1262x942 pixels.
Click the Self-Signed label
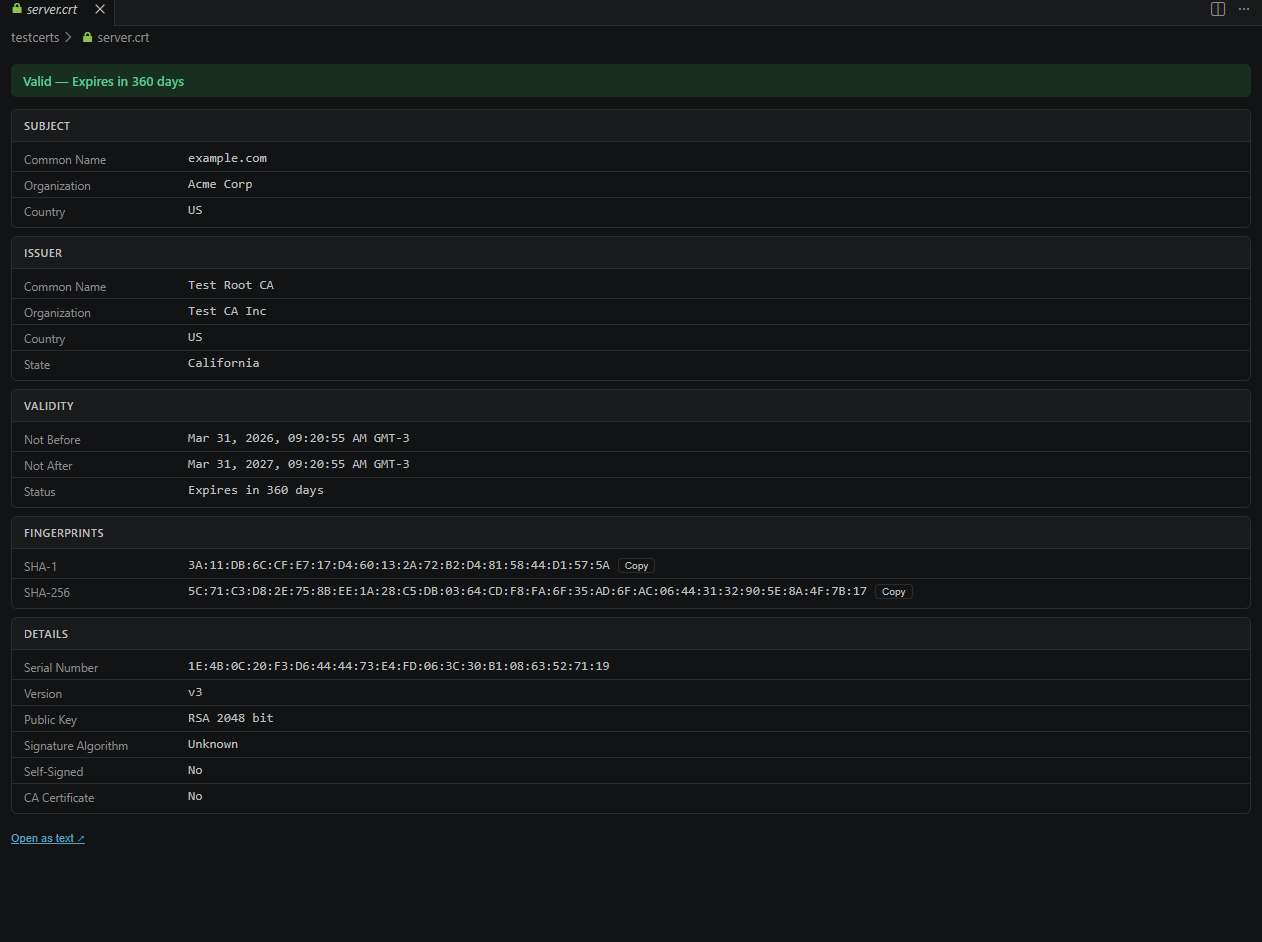[x=54, y=772]
